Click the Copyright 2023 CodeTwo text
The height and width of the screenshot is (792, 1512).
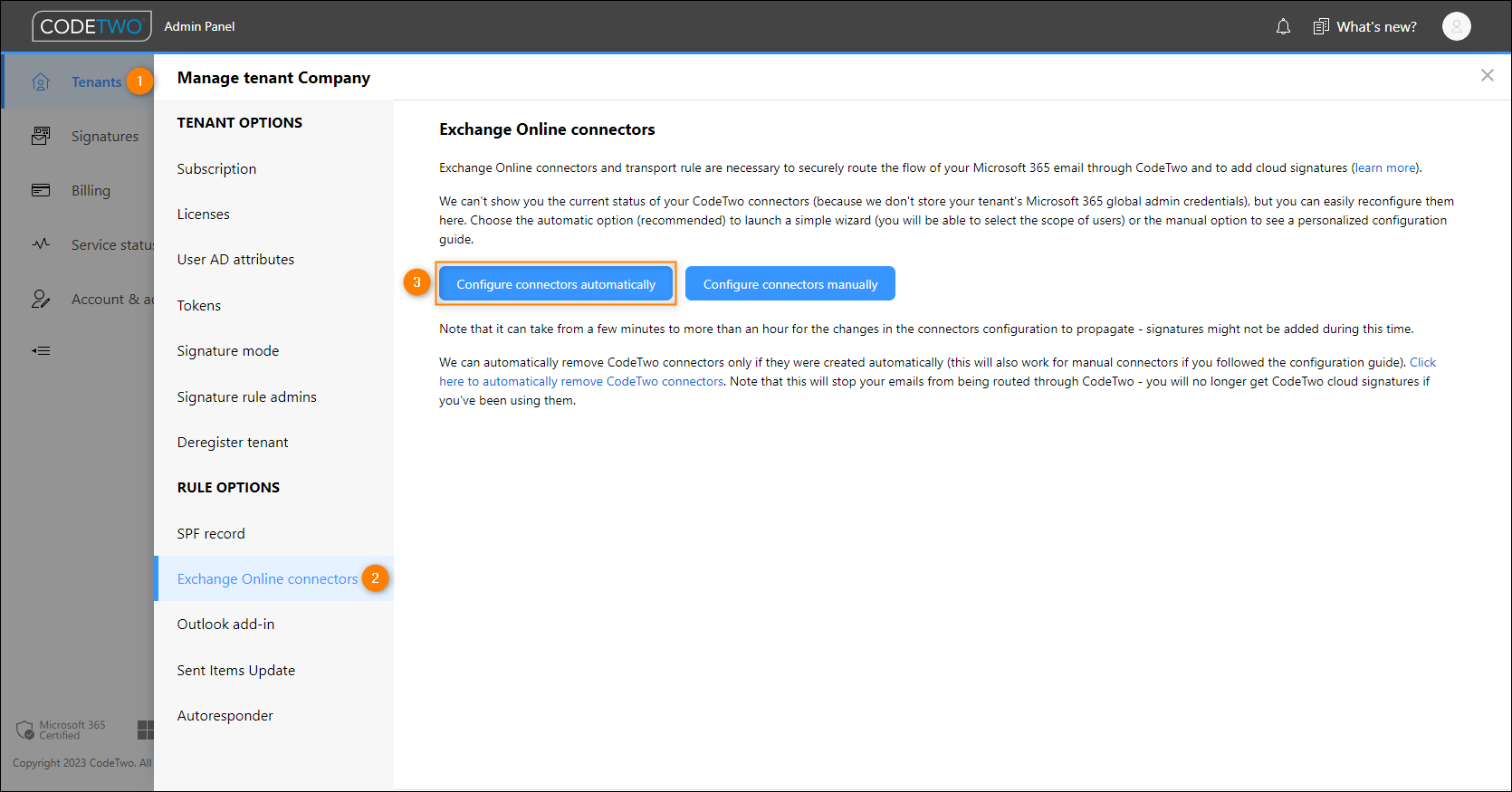[x=82, y=763]
